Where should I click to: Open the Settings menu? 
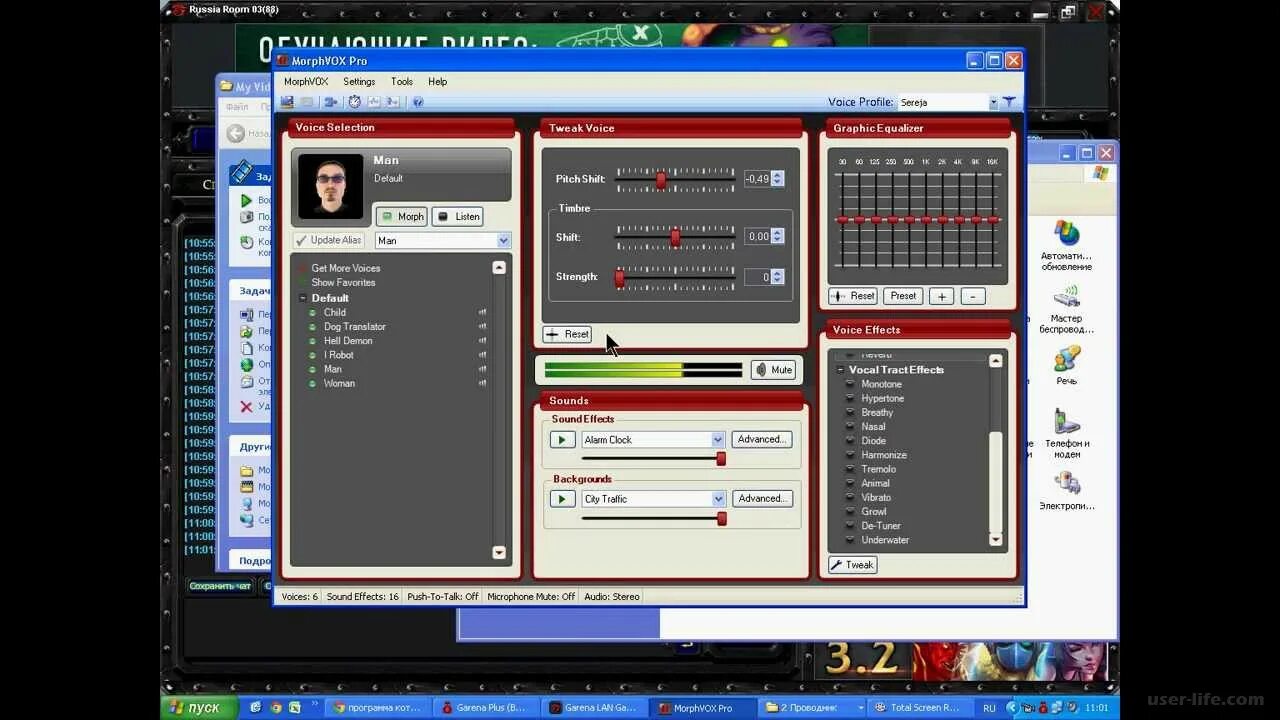click(359, 82)
